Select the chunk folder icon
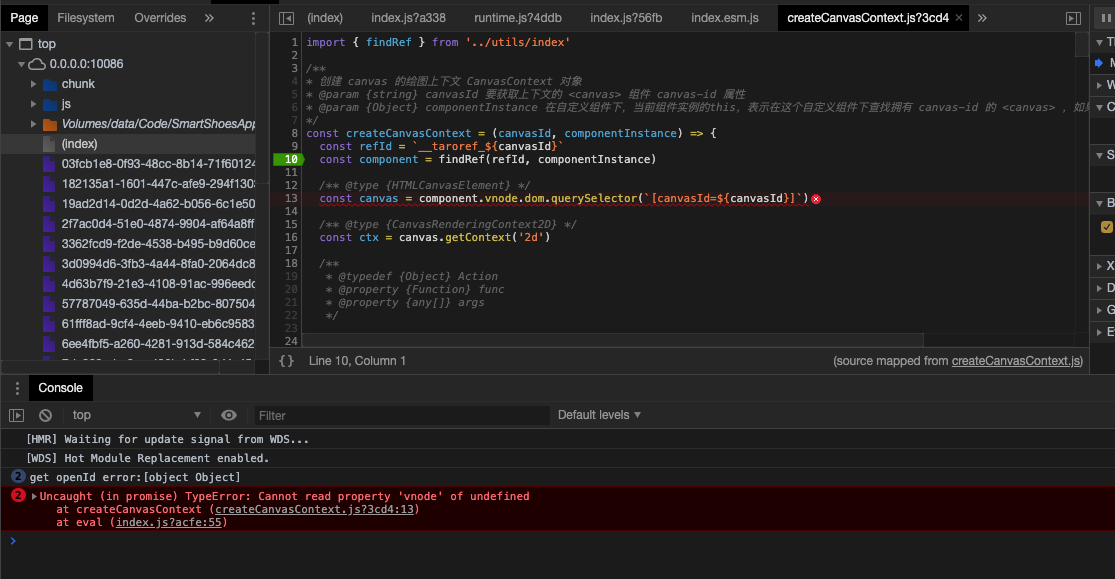 (x=50, y=84)
